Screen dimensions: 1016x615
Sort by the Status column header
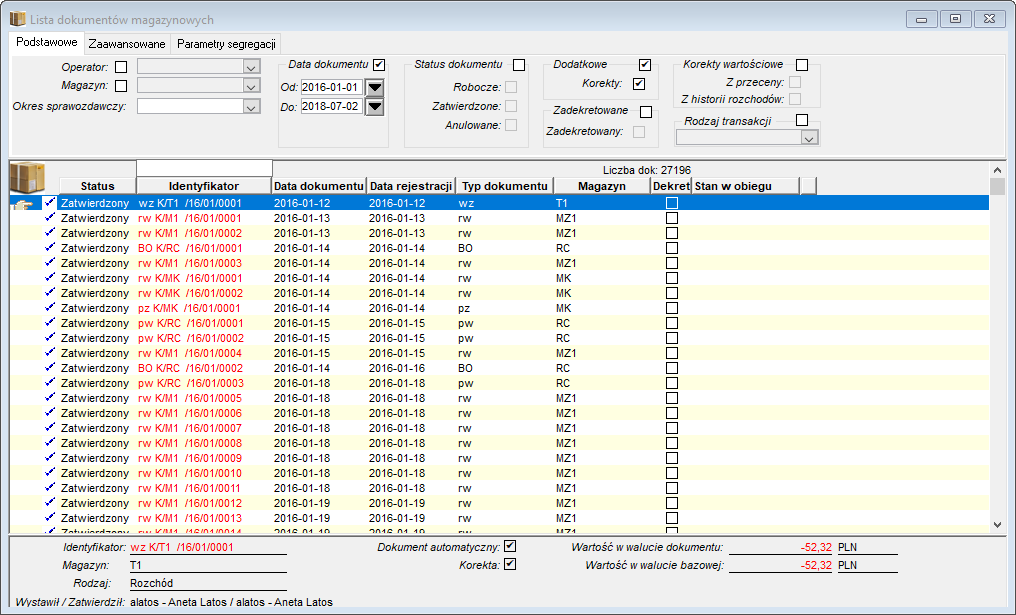coord(97,186)
